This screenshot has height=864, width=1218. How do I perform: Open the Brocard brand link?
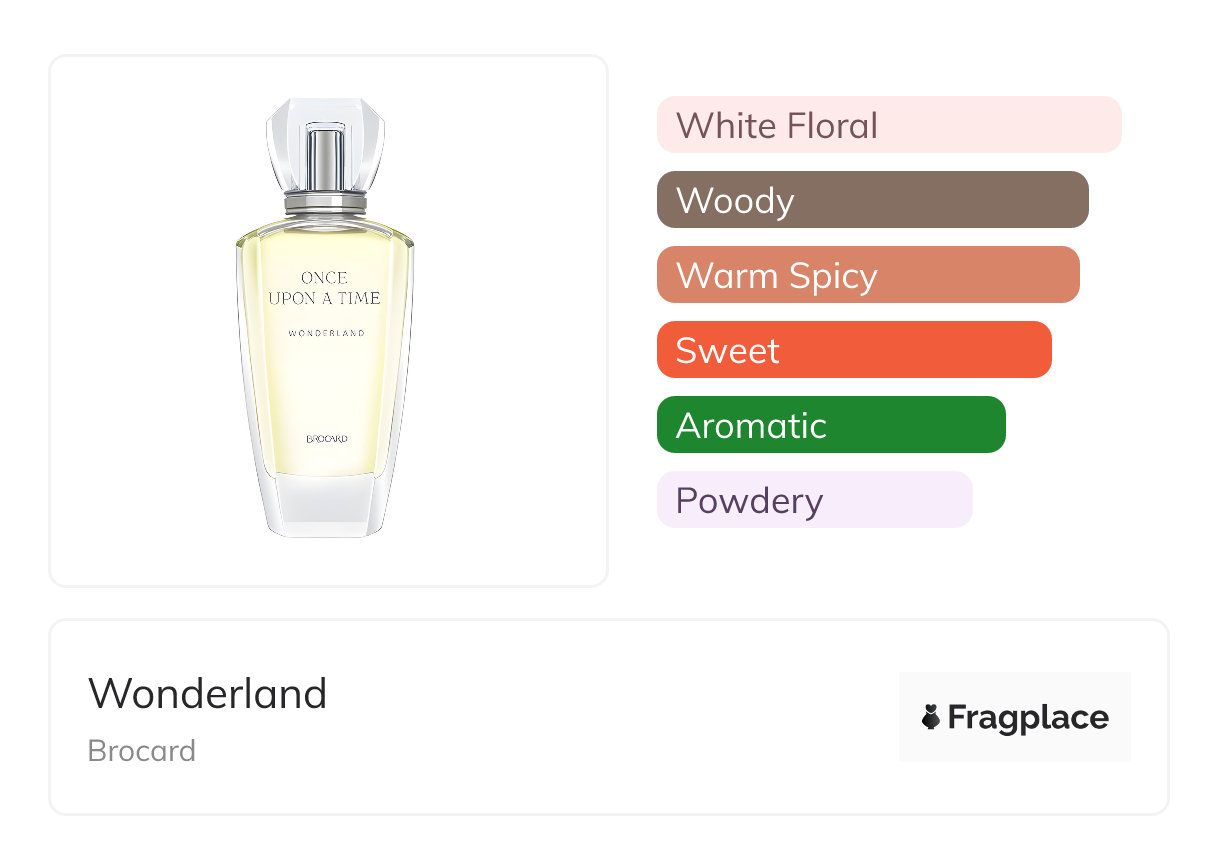[x=142, y=751]
